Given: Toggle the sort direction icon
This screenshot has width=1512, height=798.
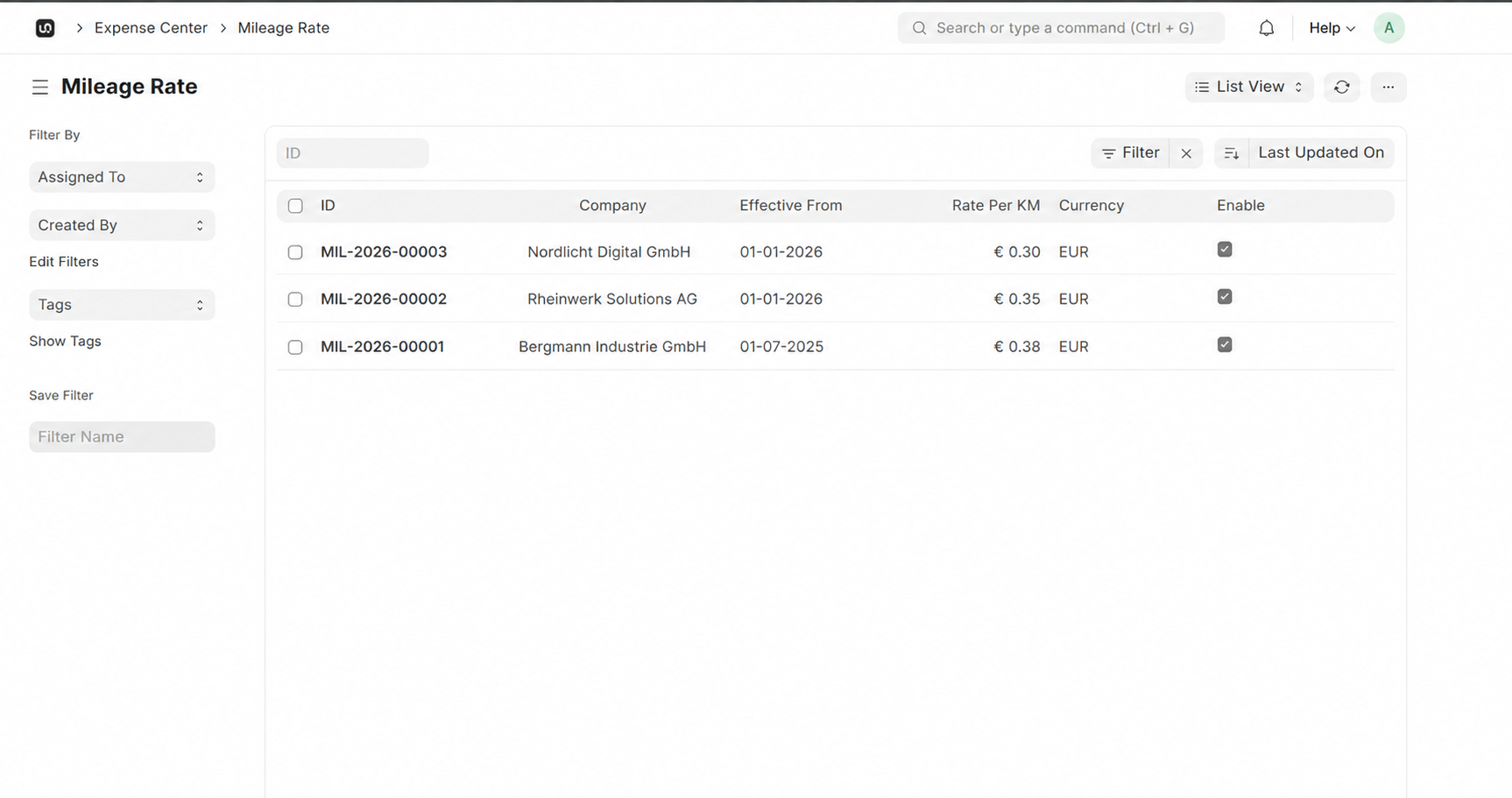Looking at the screenshot, I should click(1232, 153).
